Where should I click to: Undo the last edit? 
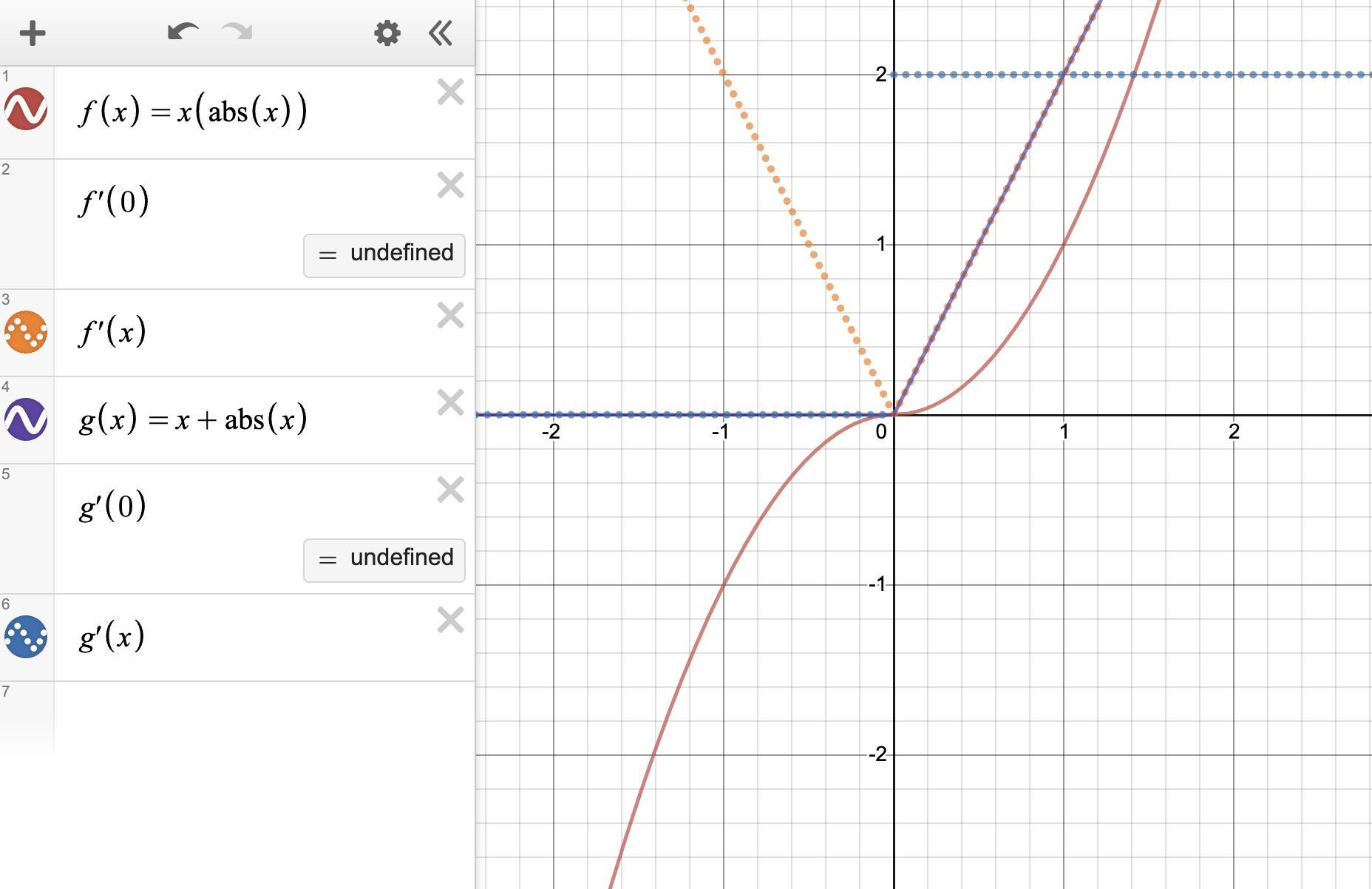[183, 32]
